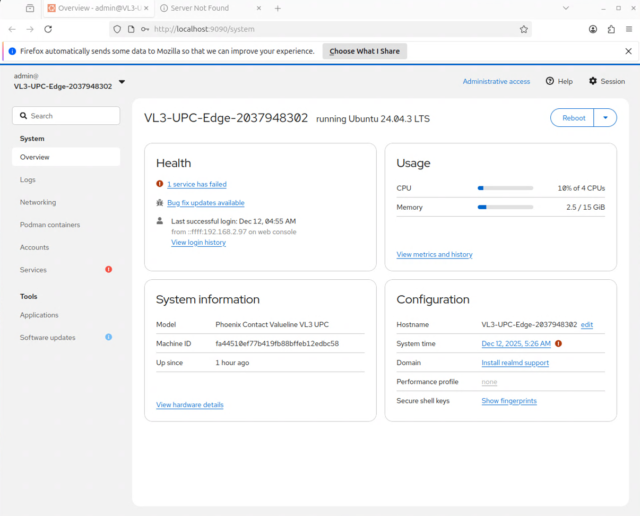This screenshot has width=640, height=516.
Task: Expand the Reboot button dropdown arrow
Action: pyautogui.click(x=606, y=118)
